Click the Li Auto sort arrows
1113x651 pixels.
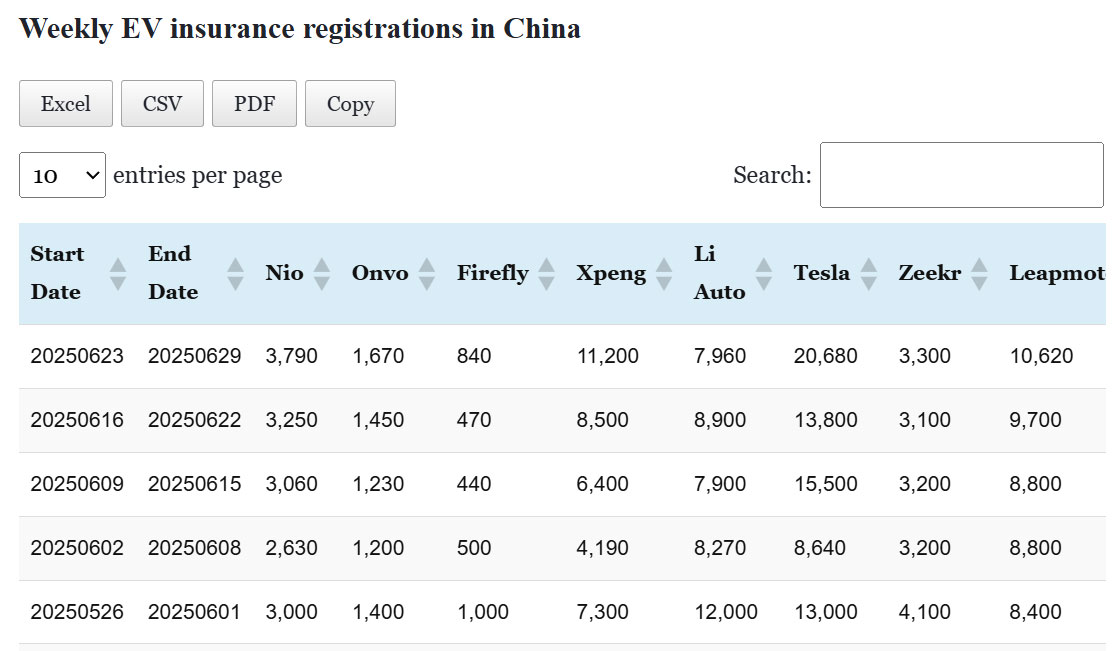(764, 274)
